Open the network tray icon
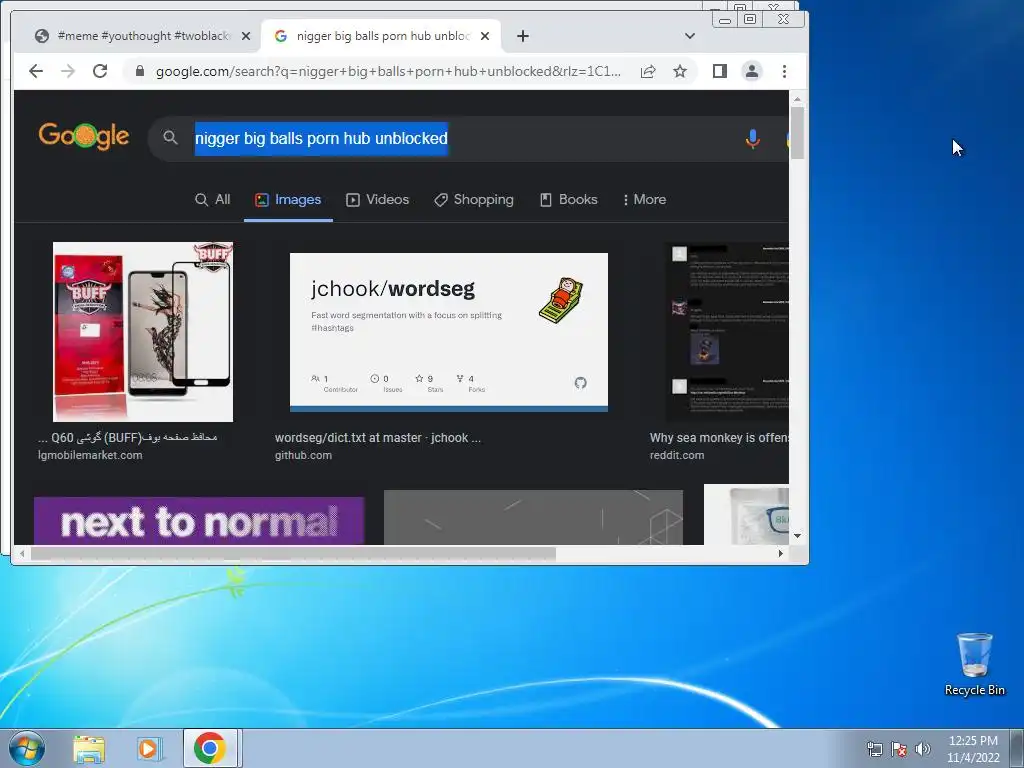This screenshot has width=1024, height=768. coord(874,749)
